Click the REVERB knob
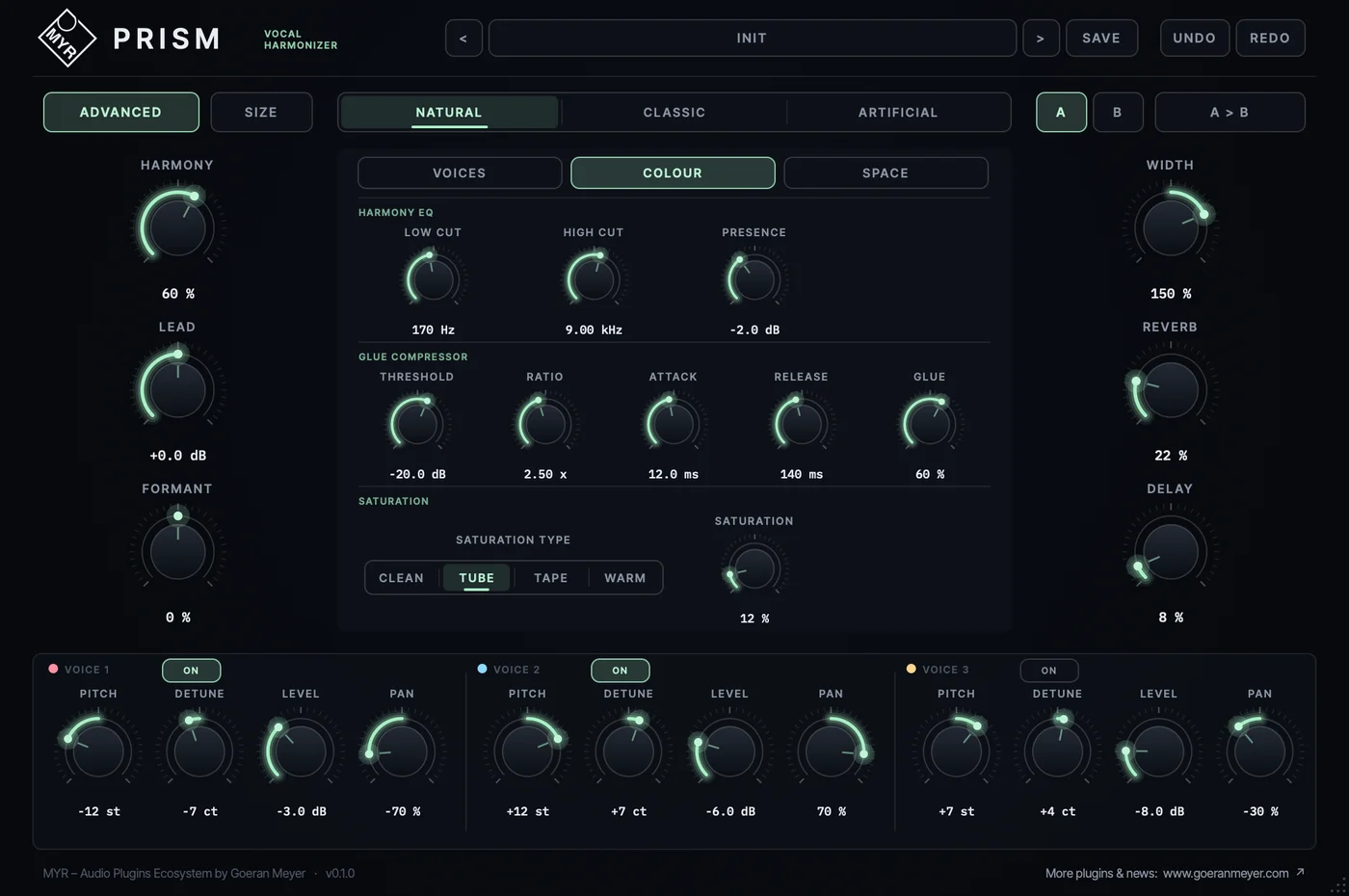The image size is (1349, 896). [x=1170, y=389]
